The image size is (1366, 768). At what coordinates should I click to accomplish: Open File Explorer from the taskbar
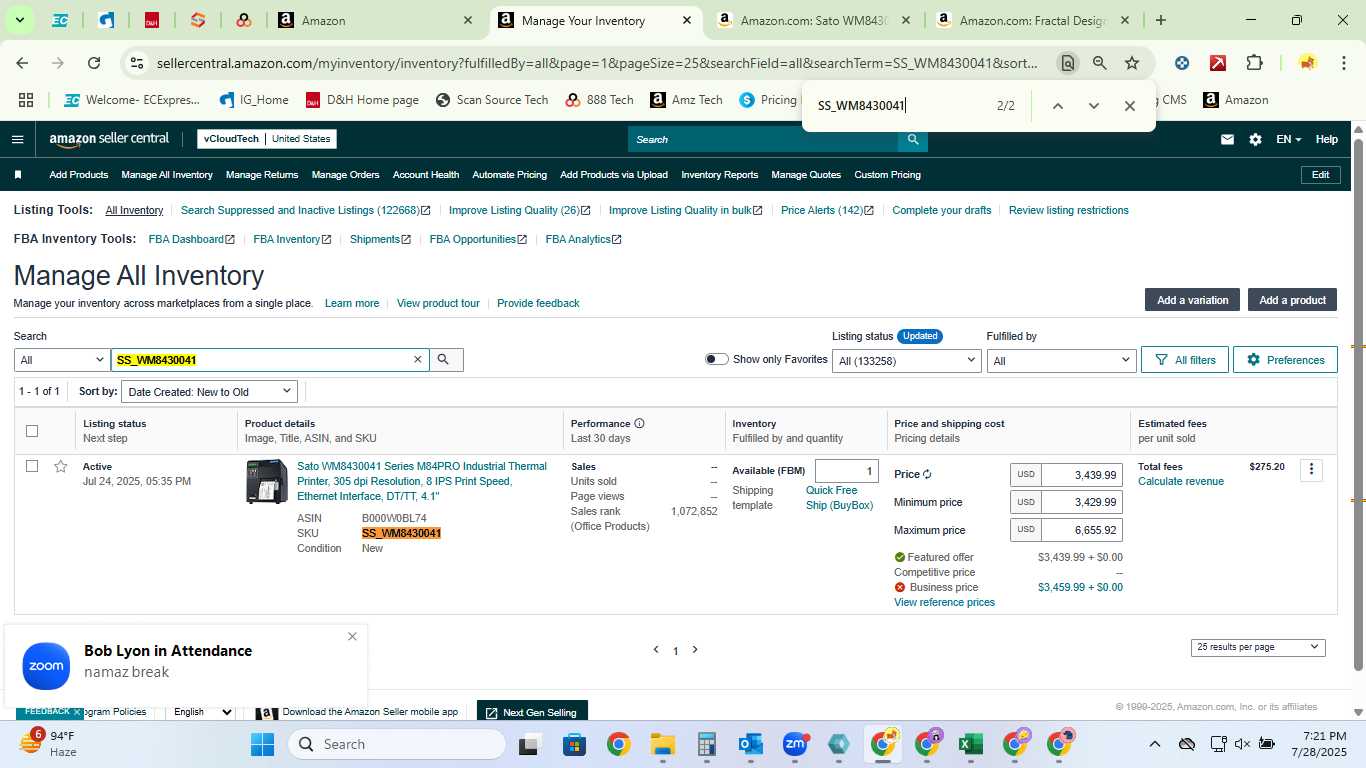pos(662,744)
